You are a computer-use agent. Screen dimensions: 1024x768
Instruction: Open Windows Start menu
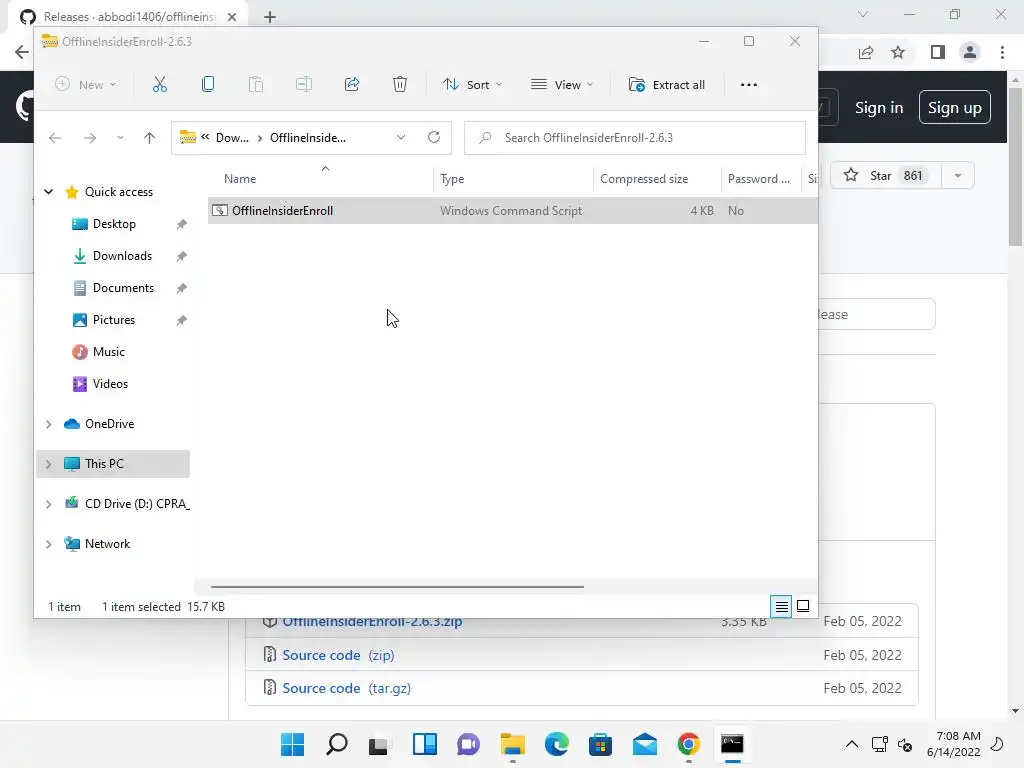point(293,744)
